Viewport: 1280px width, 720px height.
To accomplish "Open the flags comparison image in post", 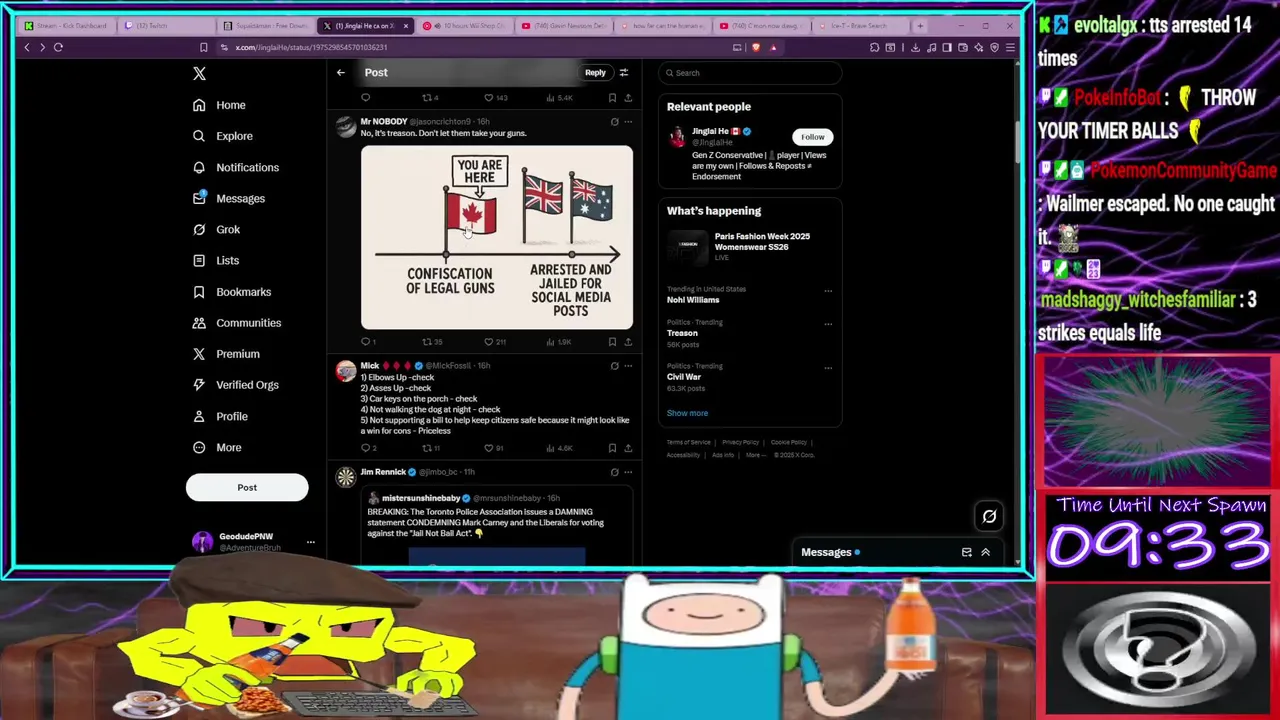I will 497,238.
